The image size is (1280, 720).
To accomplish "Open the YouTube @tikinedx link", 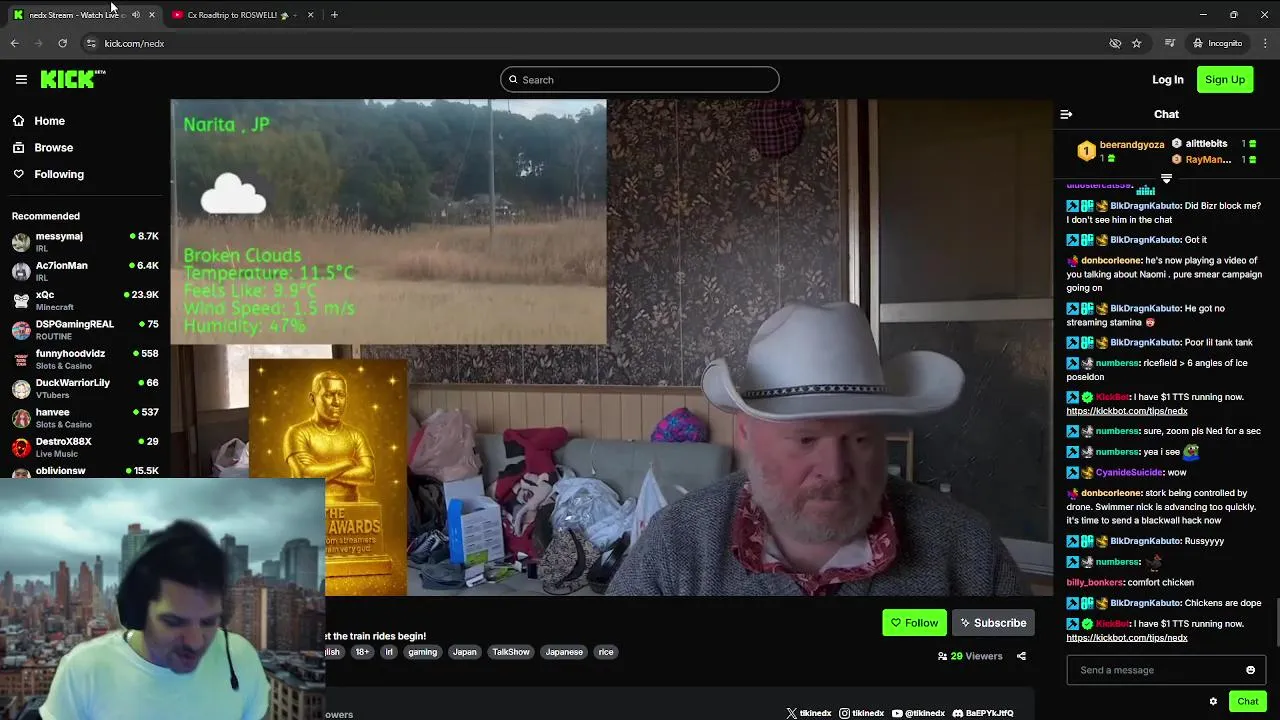I will click(x=918, y=713).
